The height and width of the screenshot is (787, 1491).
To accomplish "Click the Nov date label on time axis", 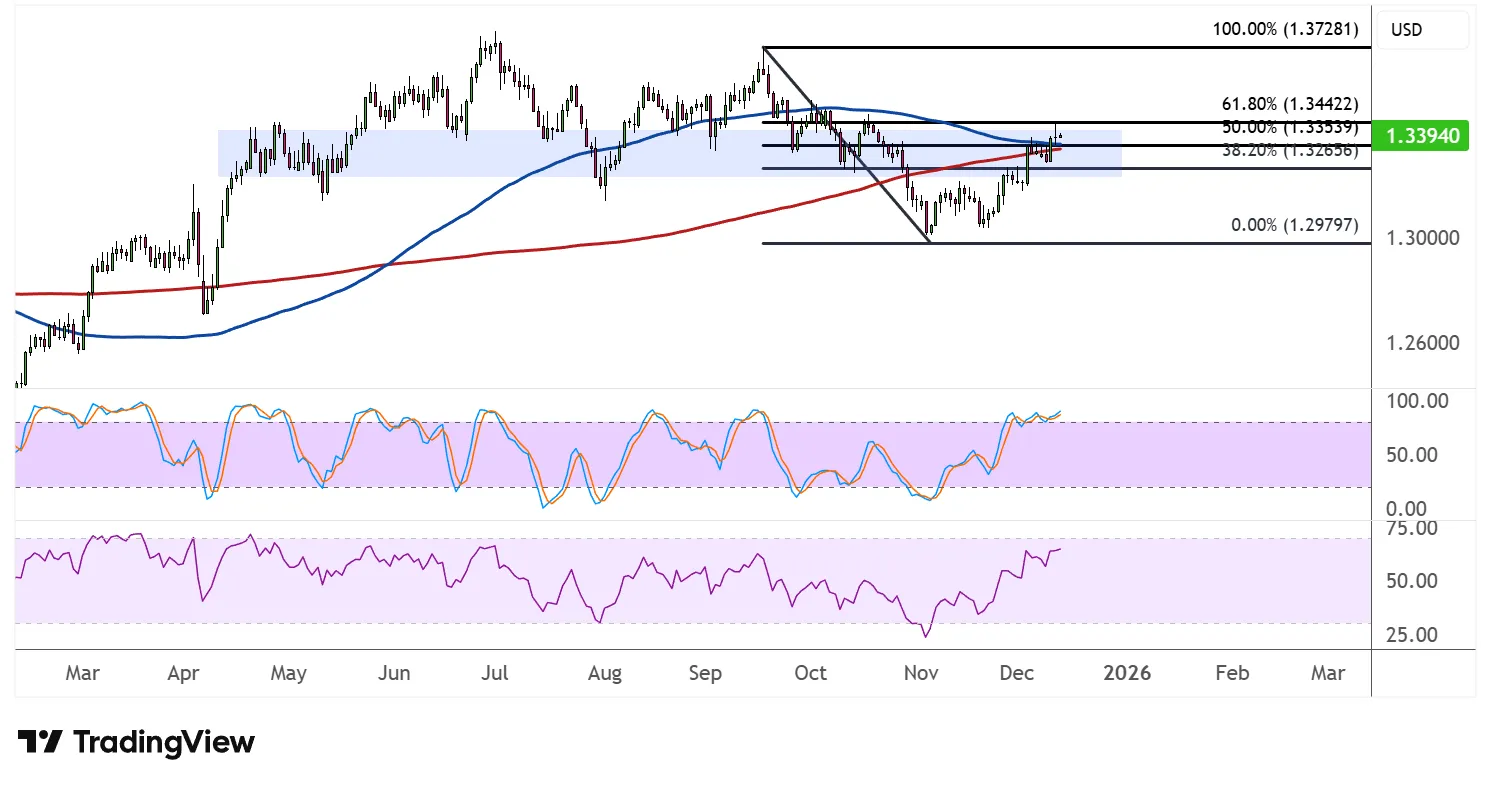I will pyautogui.click(x=920, y=673).
